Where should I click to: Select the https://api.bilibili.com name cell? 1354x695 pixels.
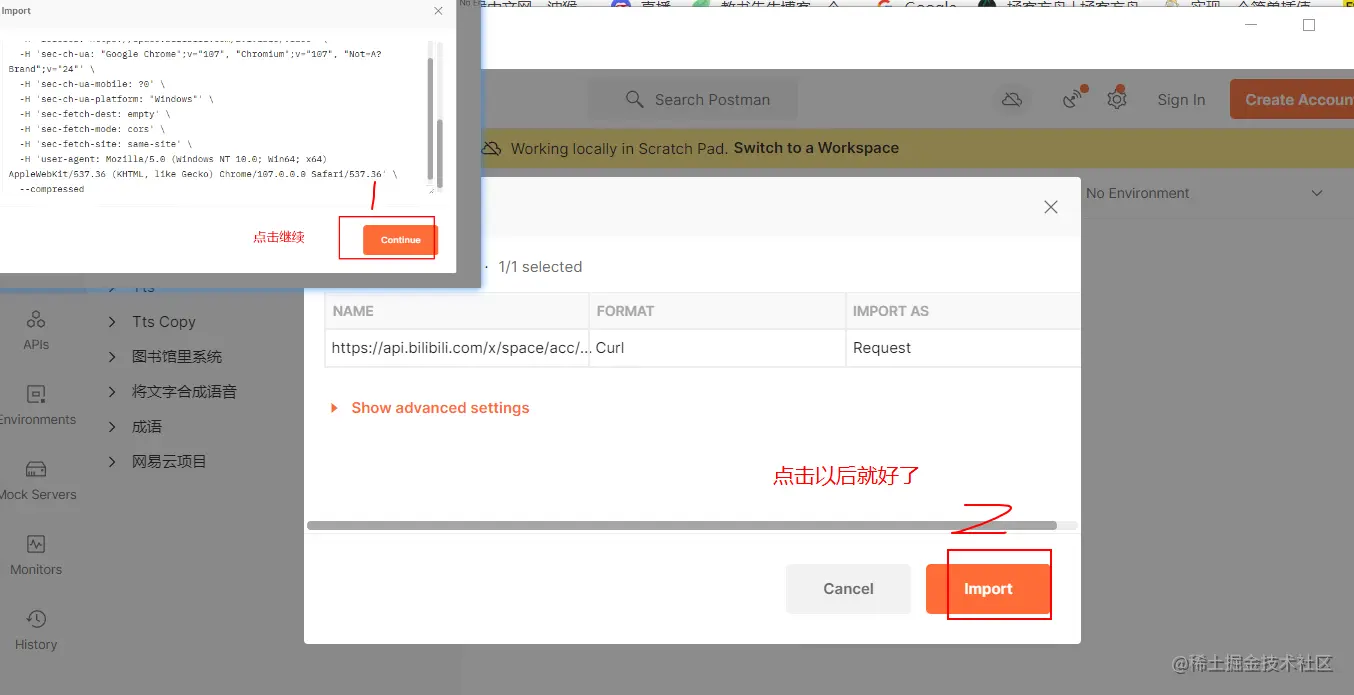click(x=458, y=348)
